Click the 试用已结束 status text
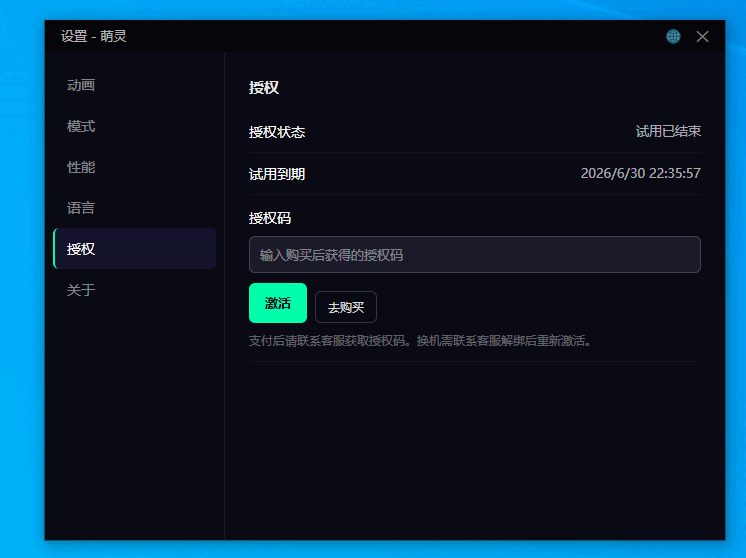Screen dimensions: 746x558 [668, 131]
